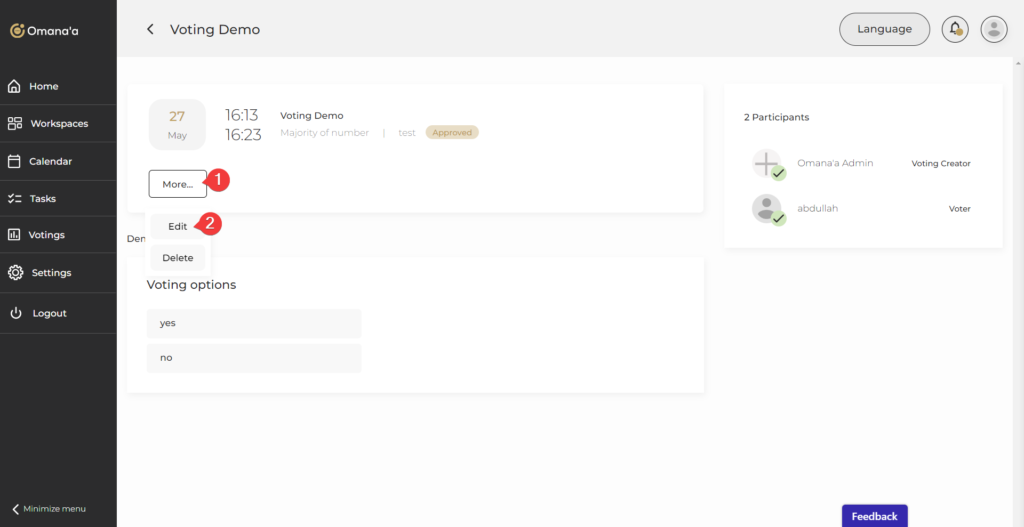Click the Feedback button
1024x527 pixels.
point(874,516)
